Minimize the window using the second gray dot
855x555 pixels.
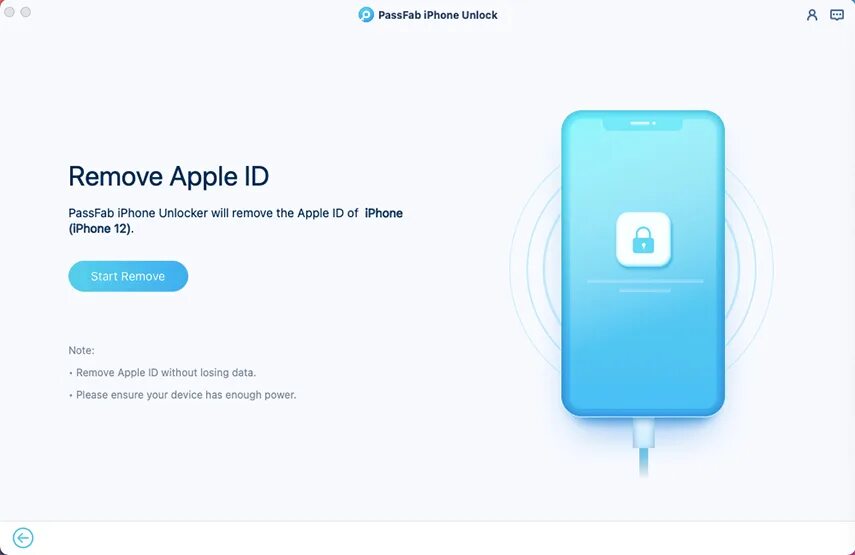[26, 11]
